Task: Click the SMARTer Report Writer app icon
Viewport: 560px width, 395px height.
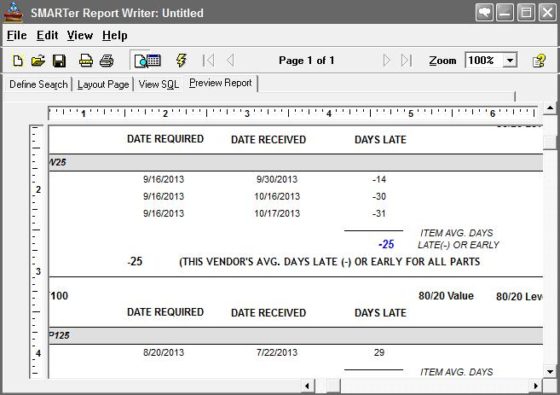Action: (13, 12)
